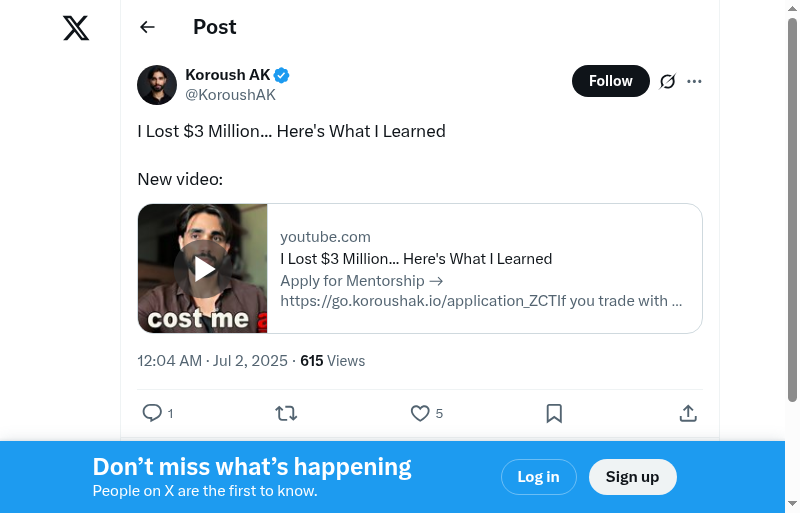Like the post with heart icon
Screen dimensions: 800x513
(420, 413)
